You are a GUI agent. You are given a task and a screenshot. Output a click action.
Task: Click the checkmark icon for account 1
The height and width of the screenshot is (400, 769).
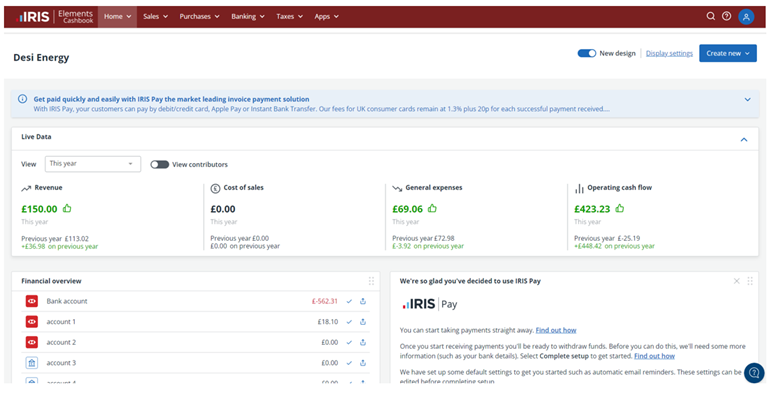click(x=349, y=322)
